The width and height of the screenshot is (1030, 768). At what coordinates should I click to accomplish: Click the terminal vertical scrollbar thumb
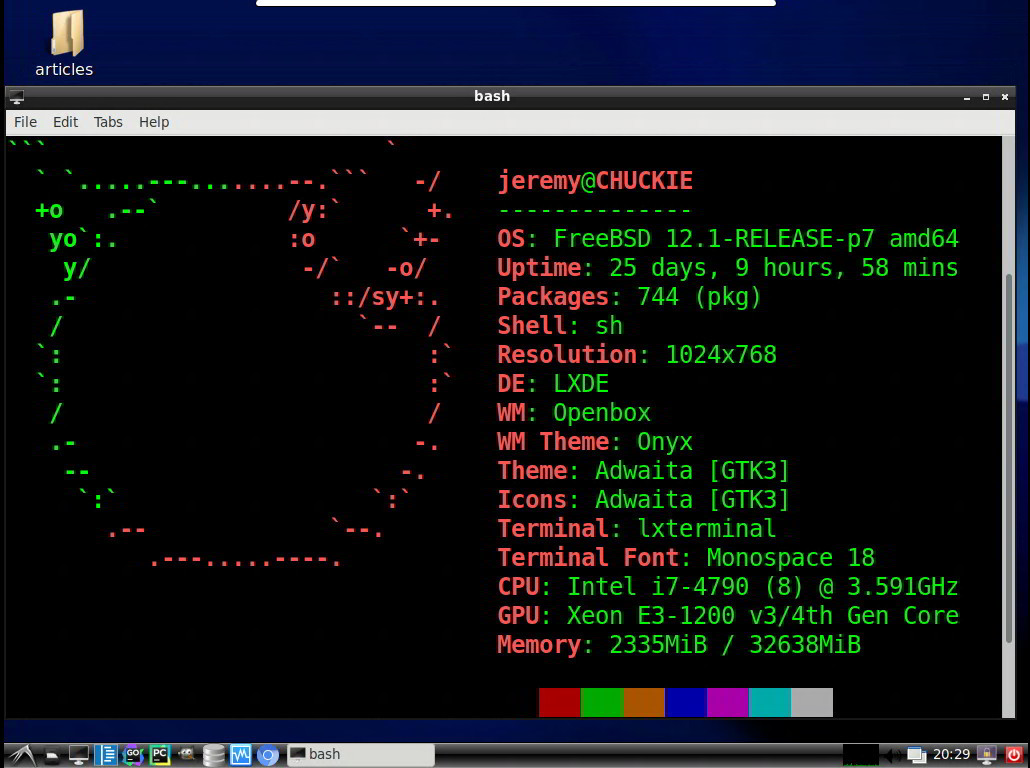click(x=1009, y=457)
